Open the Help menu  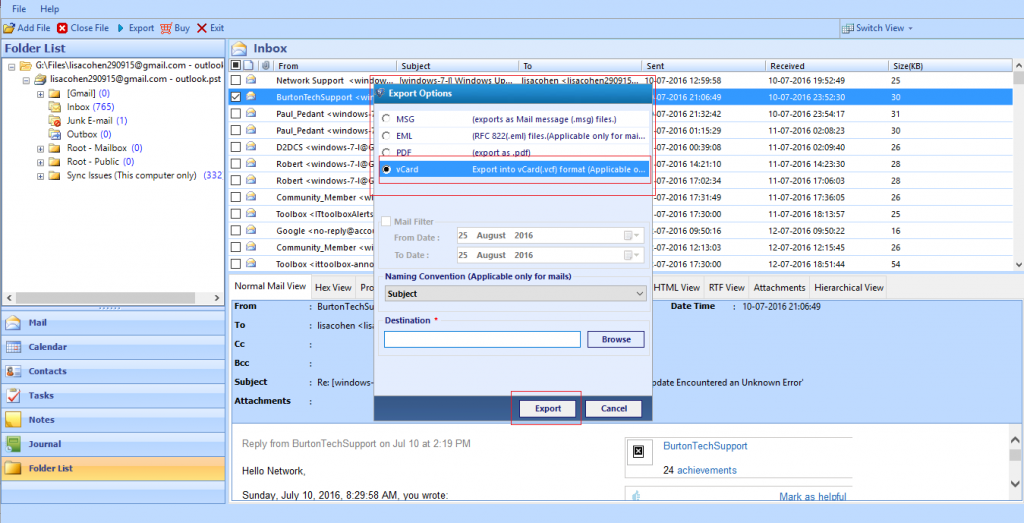pyautogui.click(x=50, y=9)
